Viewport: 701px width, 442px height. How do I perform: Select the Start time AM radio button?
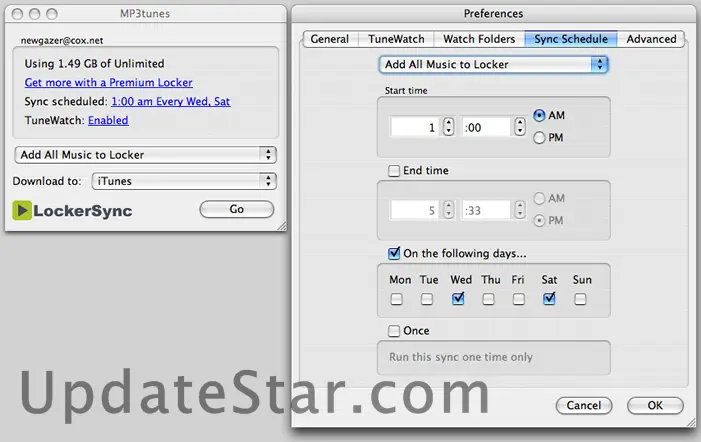pyautogui.click(x=539, y=115)
